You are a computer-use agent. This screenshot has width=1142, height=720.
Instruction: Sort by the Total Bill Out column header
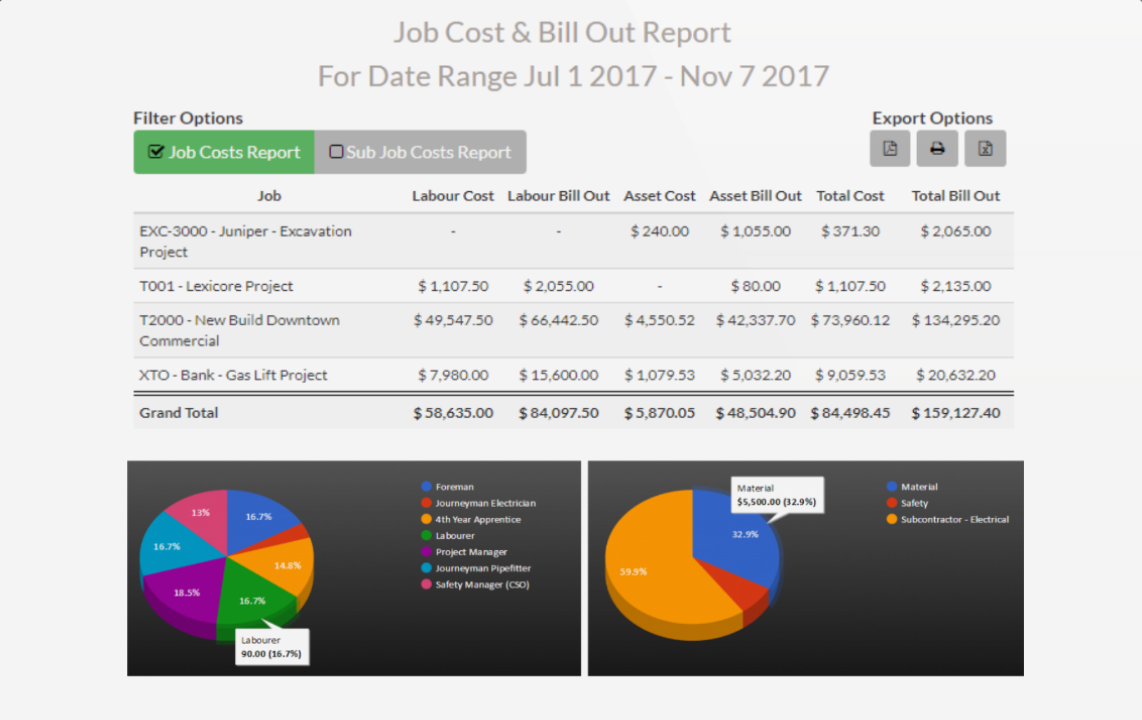tap(955, 196)
